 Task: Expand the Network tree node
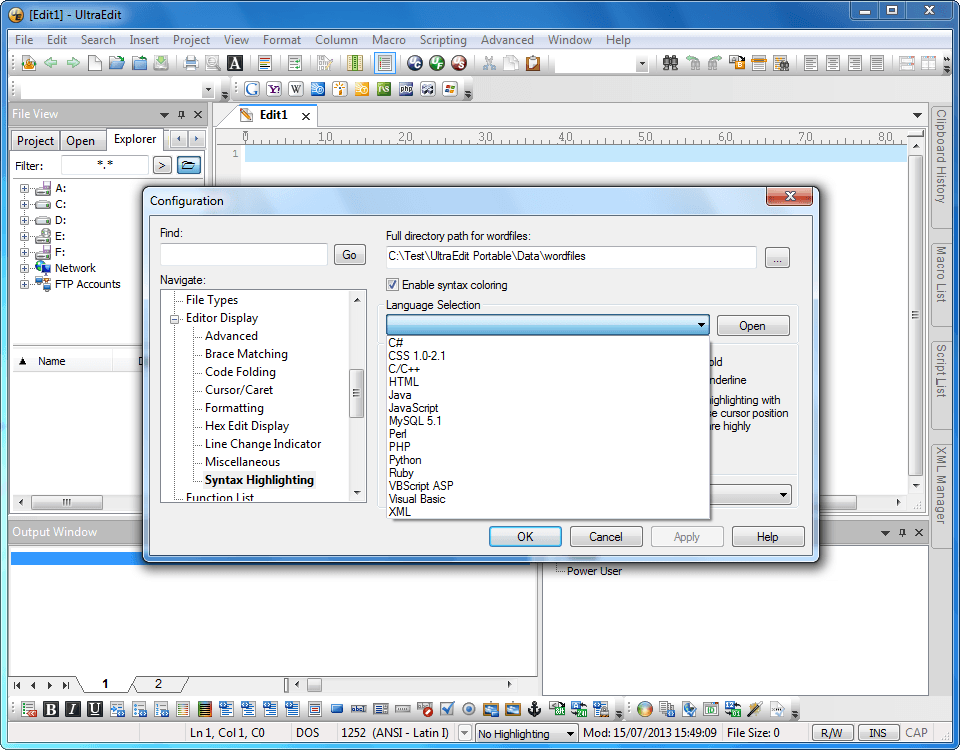pyautogui.click(x=24, y=268)
